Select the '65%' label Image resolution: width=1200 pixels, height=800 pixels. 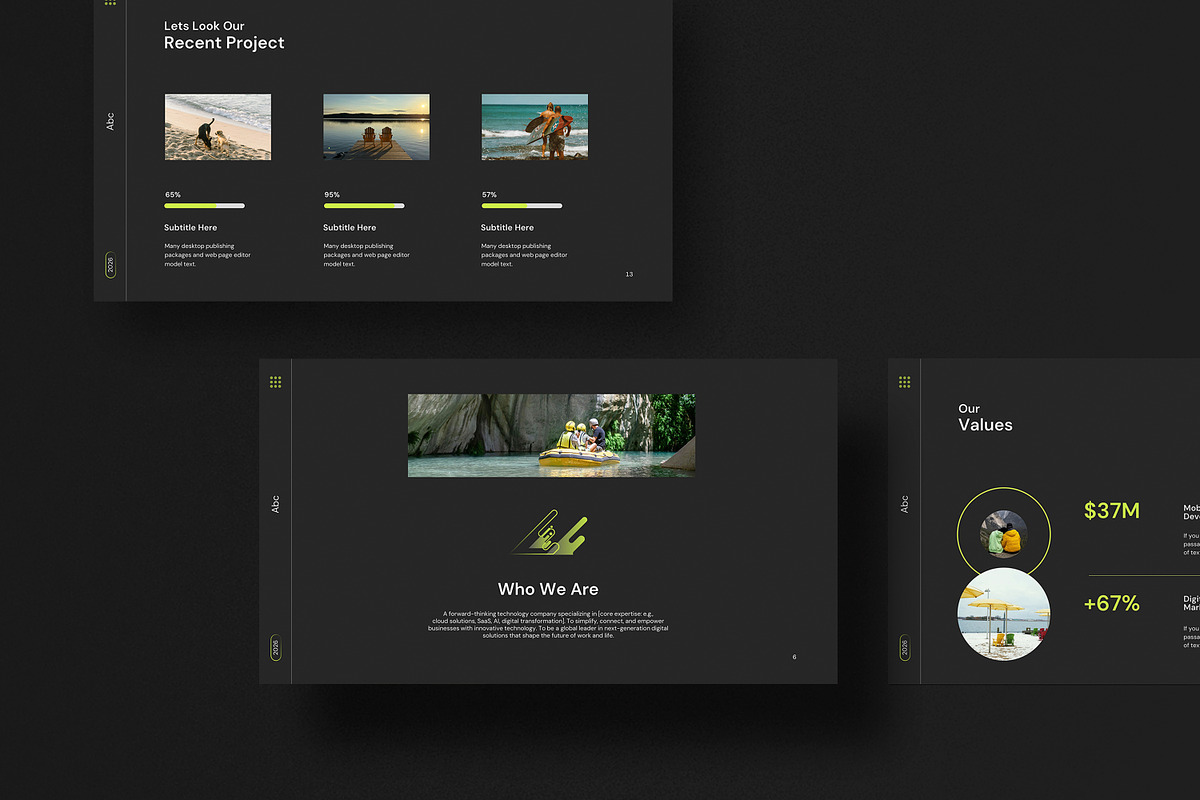173,195
